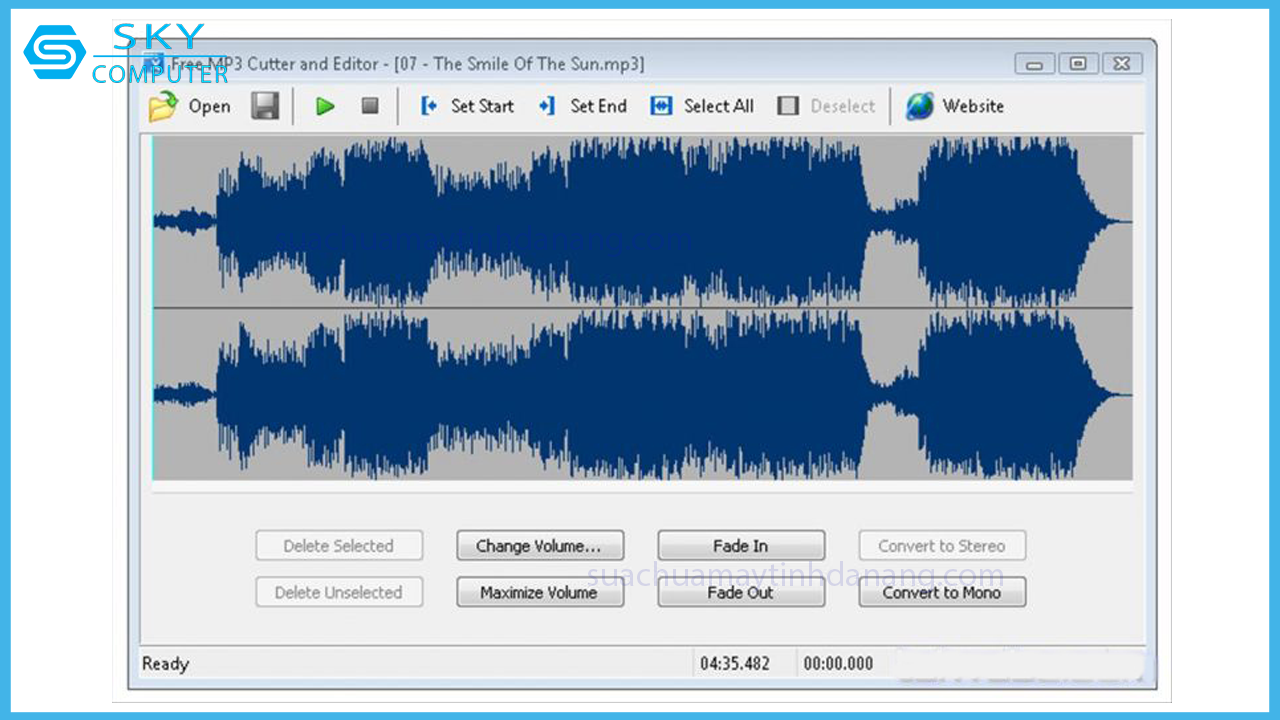Click inside the upper channel waveform
1280x720 pixels.
[642, 222]
